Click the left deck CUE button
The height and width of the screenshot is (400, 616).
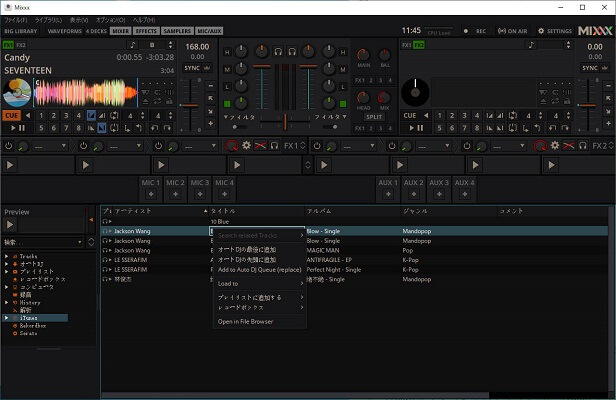(11, 116)
